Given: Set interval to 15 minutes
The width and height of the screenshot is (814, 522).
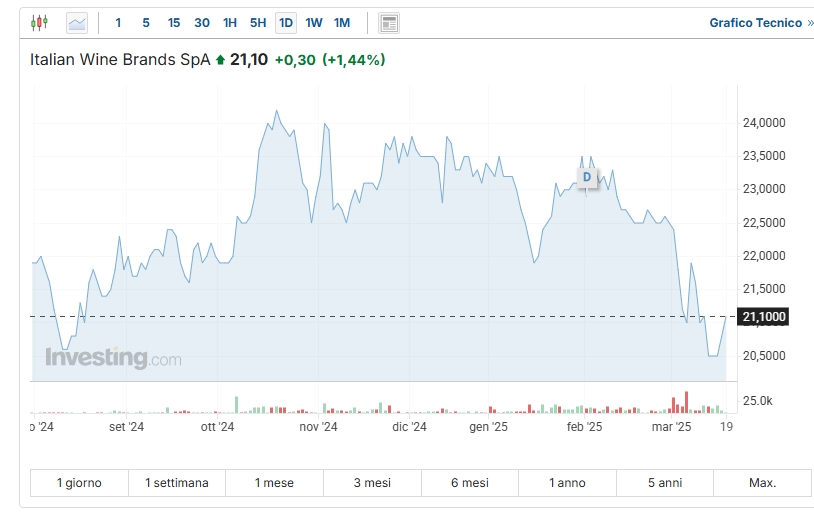Looking at the screenshot, I should click(x=174, y=23).
